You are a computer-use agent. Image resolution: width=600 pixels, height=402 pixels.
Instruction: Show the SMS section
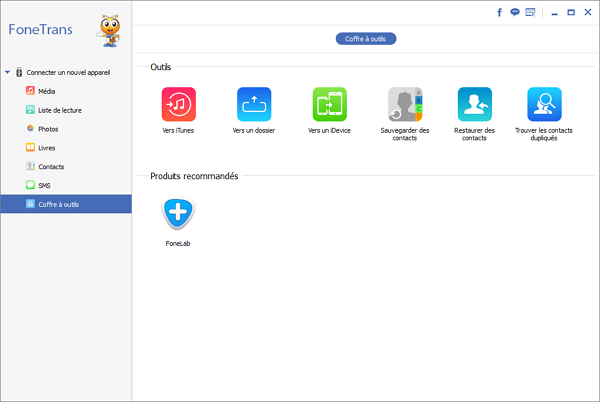pyautogui.click(x=38, y=185)
